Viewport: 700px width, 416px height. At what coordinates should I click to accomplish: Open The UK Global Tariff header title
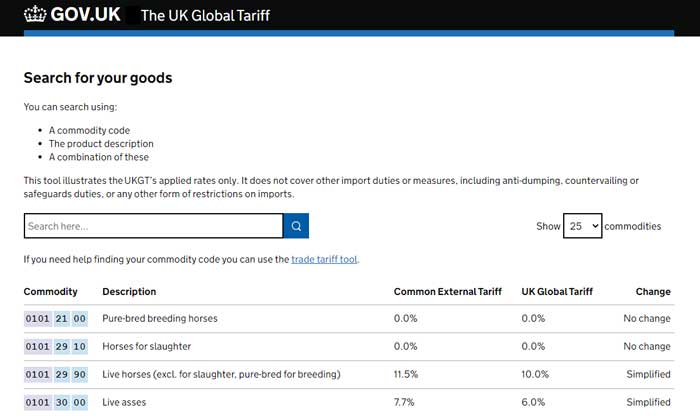205,16
